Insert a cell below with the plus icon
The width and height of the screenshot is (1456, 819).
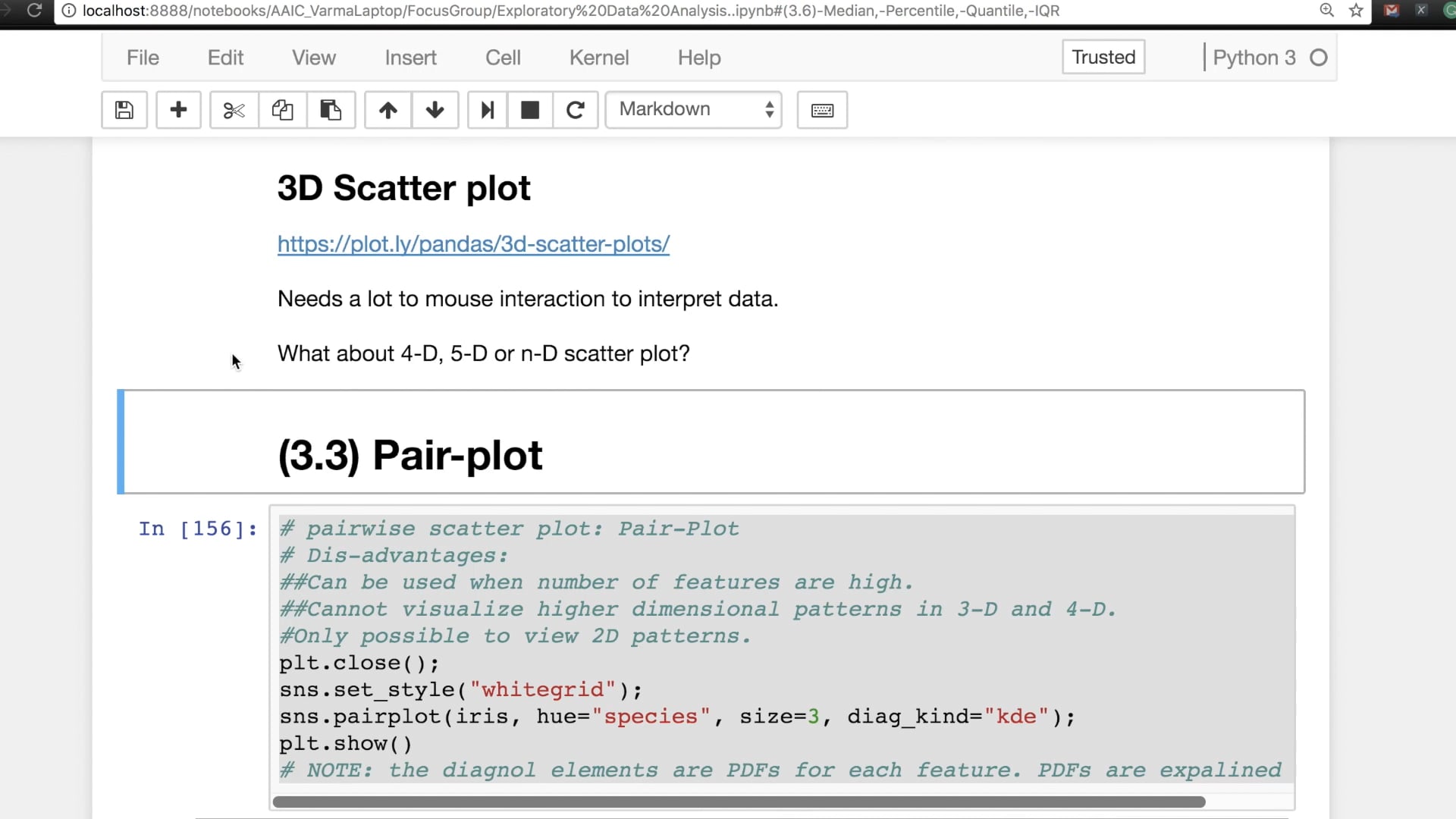coord(179,110)
